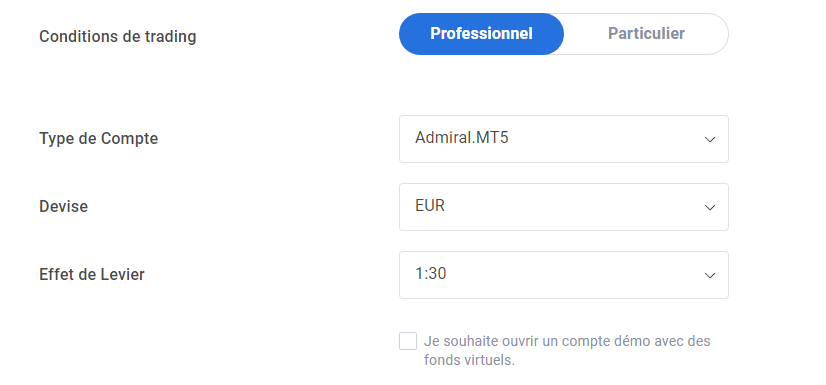
Task: Select the Professionnel trading conditions option
Action: [481, 34]
